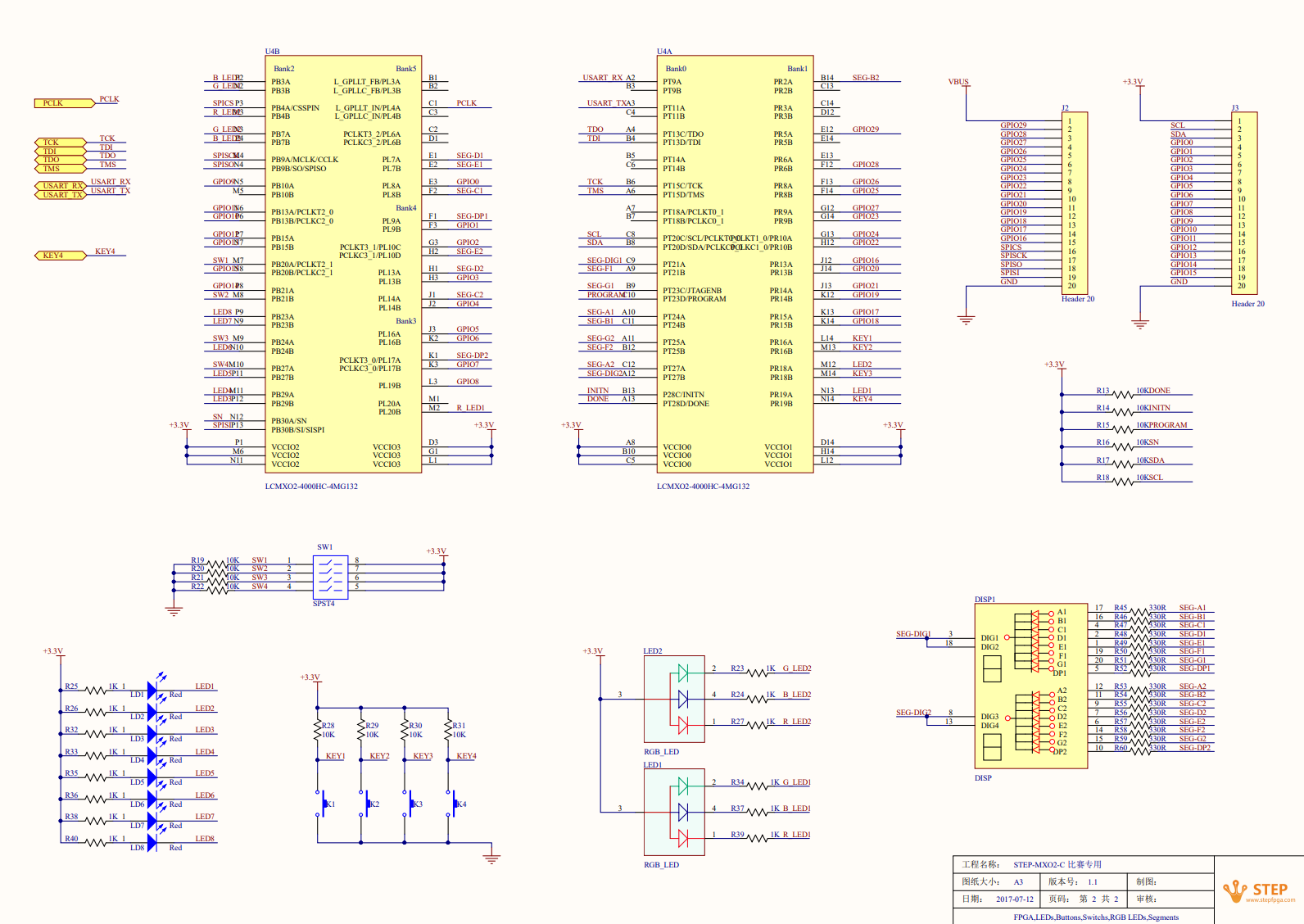This screenshot has width=1304, height=924.
Task: Click the J2 Header 20 connector
Action: (1074, 202)
